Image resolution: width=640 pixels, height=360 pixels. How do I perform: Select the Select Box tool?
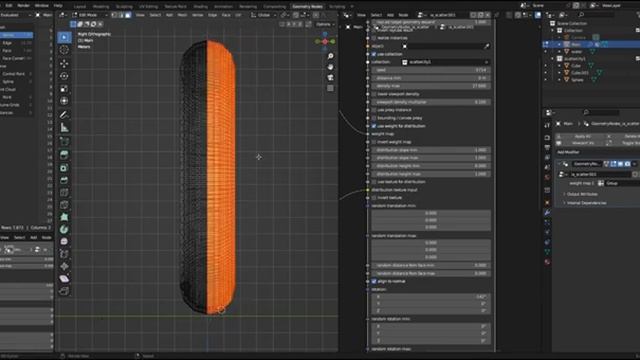coord(64,37)
